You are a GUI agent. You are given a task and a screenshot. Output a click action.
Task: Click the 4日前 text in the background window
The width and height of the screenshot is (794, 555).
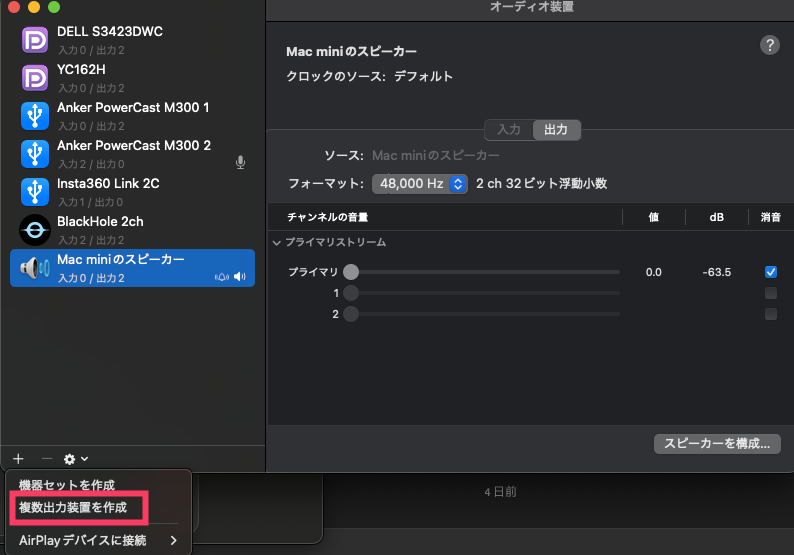click(x=500, y=492)
